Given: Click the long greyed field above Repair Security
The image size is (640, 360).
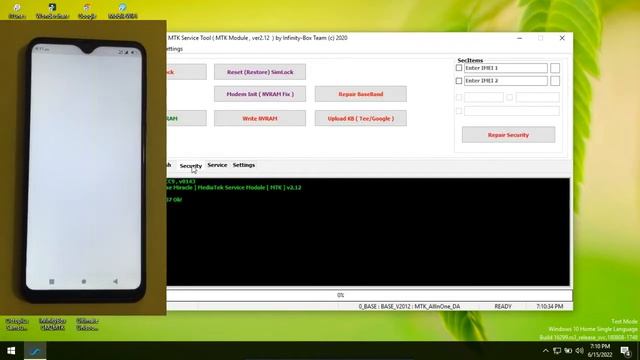Looking at the screenshot, I should 512,111.
